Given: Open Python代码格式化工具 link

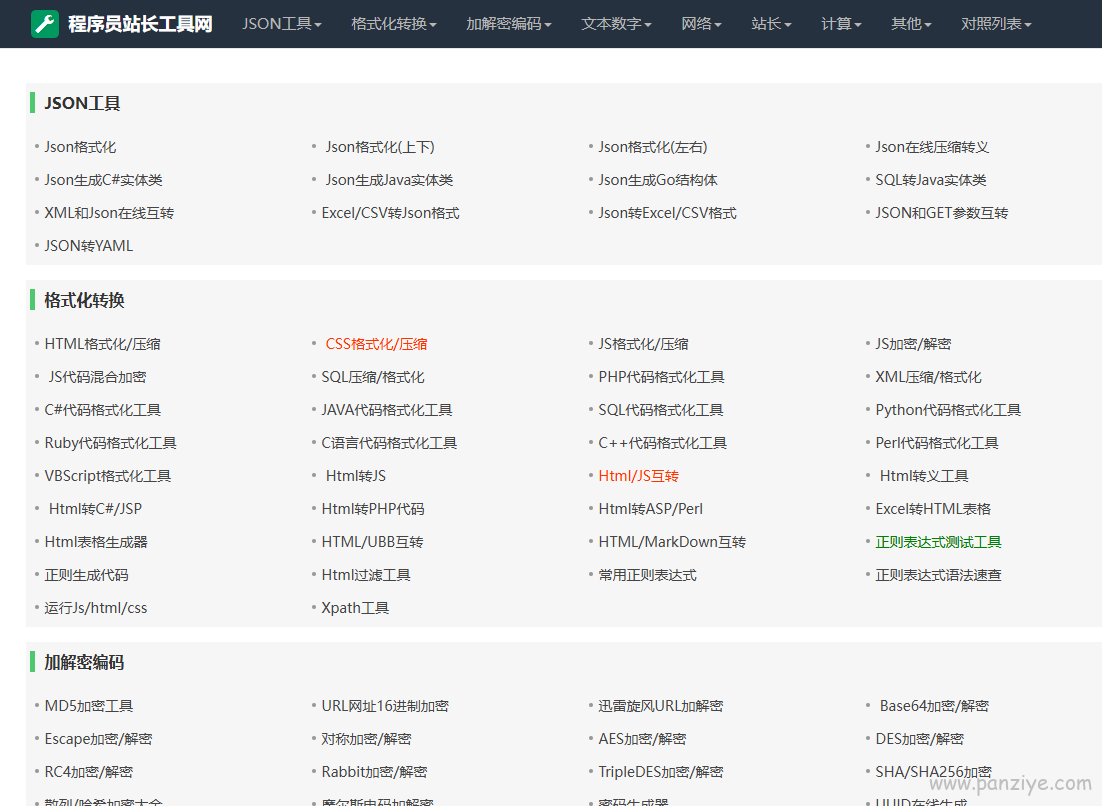Looking at the screenshot, I should [x=948, y=410].
